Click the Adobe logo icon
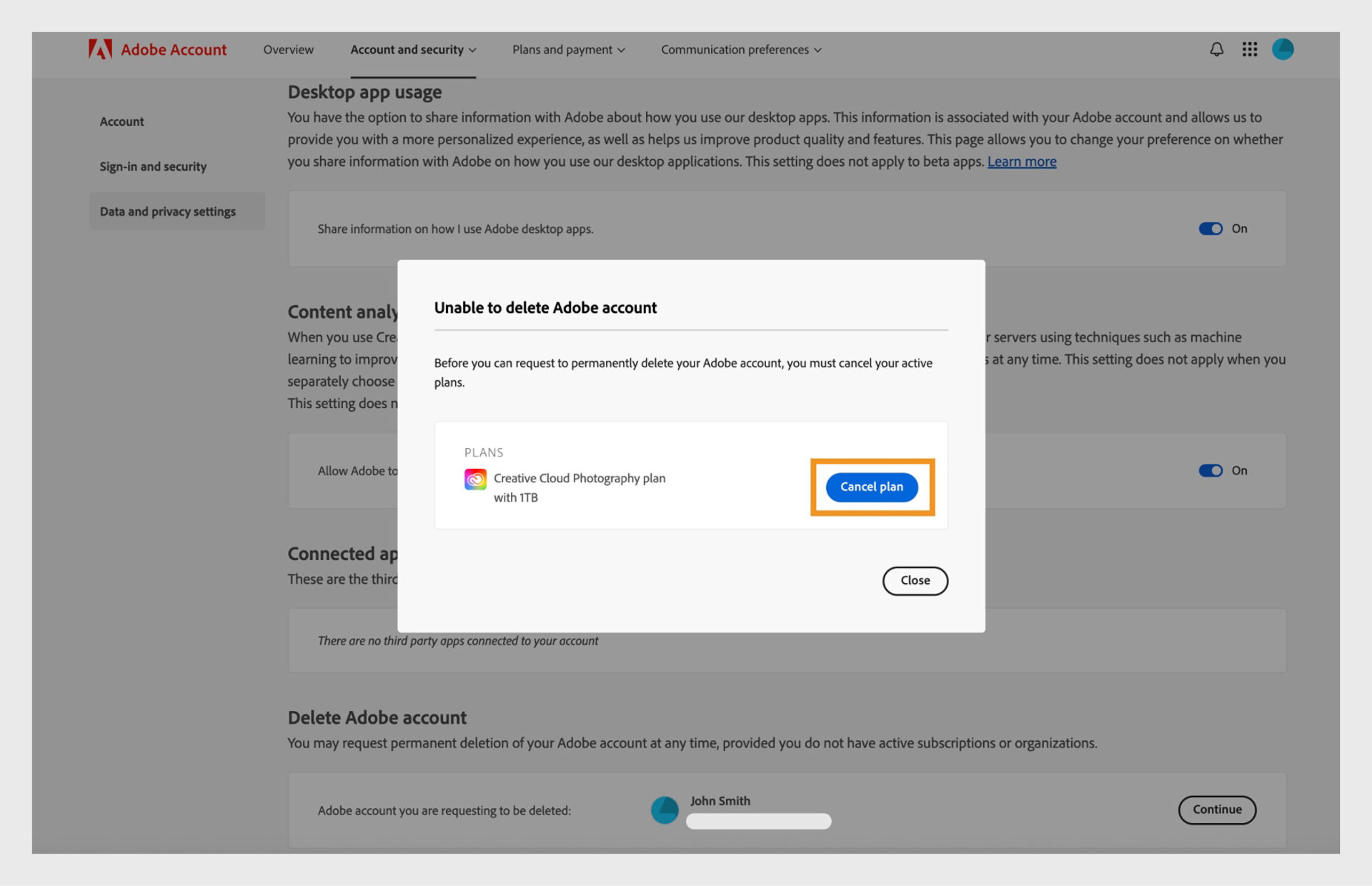Viewport: 1372px width, 886px height. pos(100,49)
